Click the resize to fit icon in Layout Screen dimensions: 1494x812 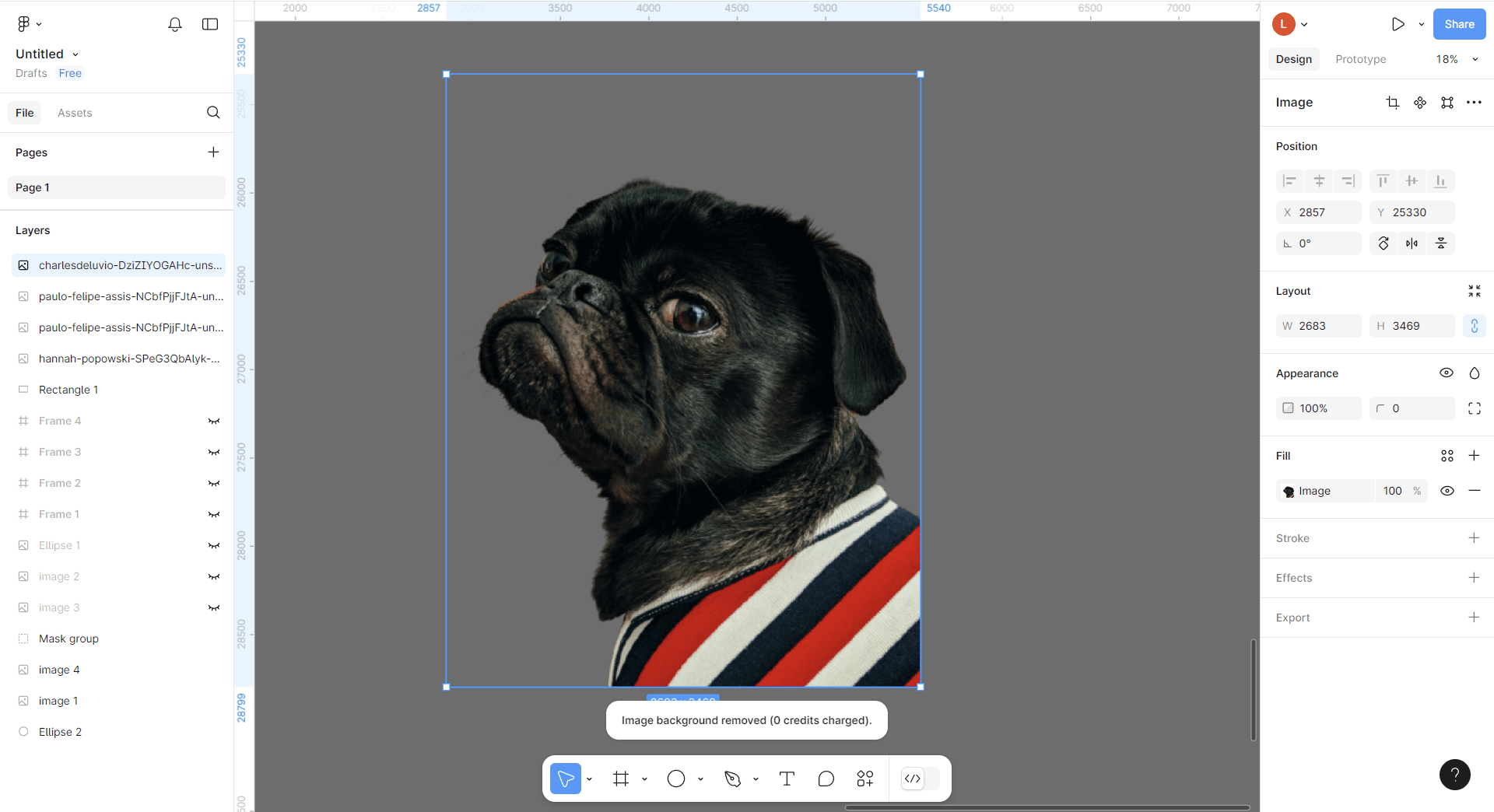click(1474, 291)
